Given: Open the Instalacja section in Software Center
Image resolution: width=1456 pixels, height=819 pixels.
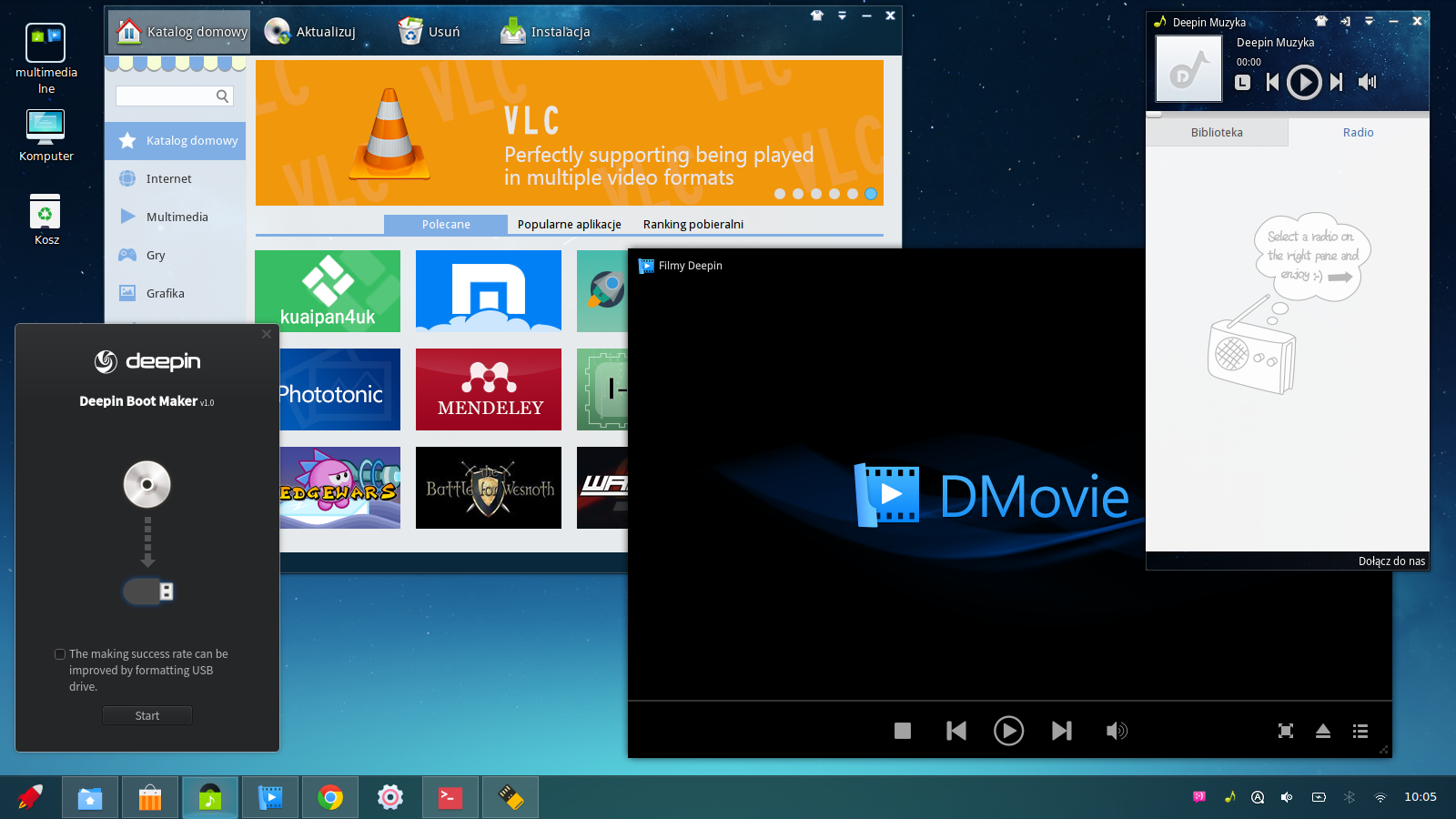Looking at the screenshot, I should (x=545, y=32).
